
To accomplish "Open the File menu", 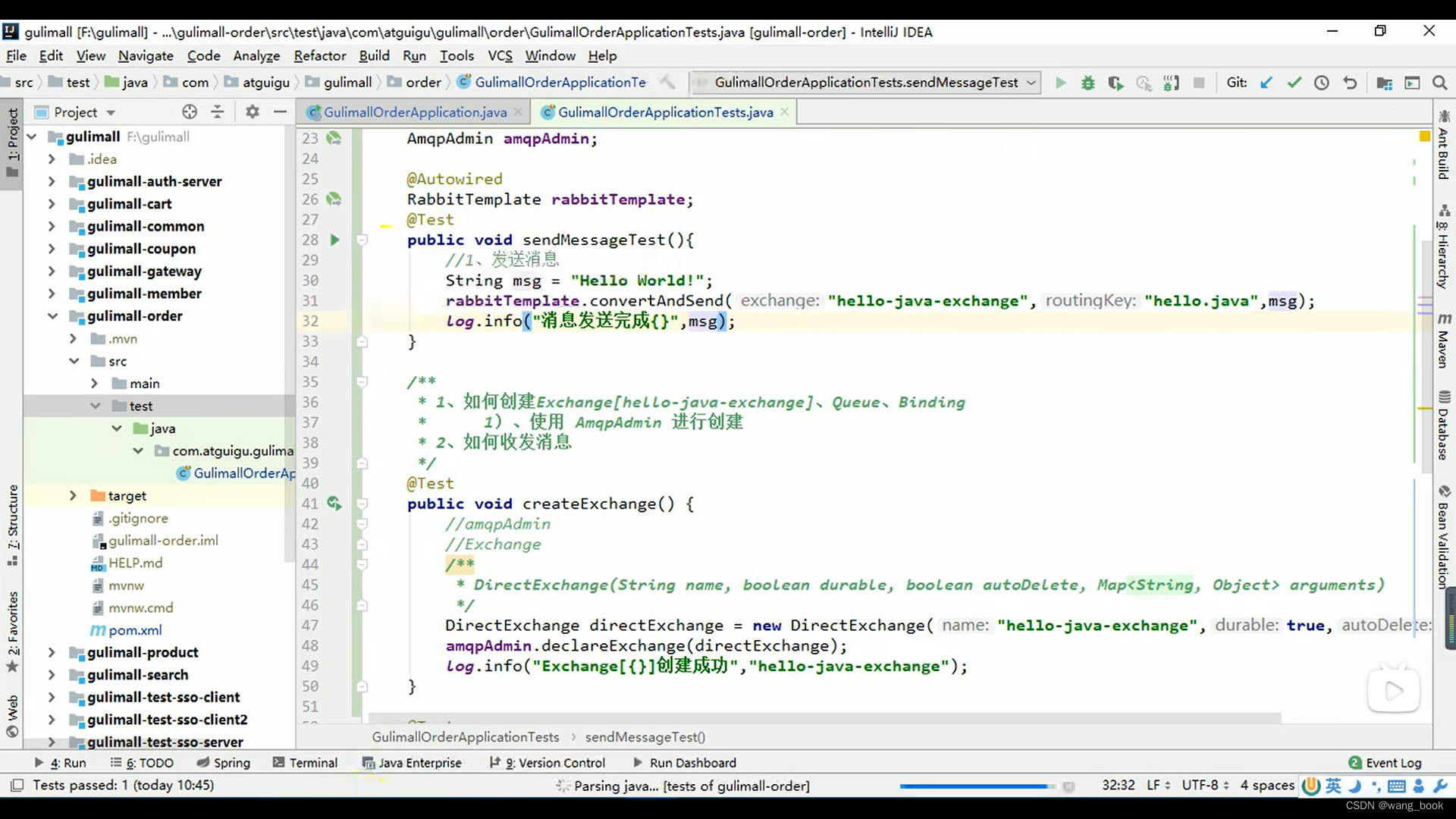I will pyautogui.click(x=16, y=55).
